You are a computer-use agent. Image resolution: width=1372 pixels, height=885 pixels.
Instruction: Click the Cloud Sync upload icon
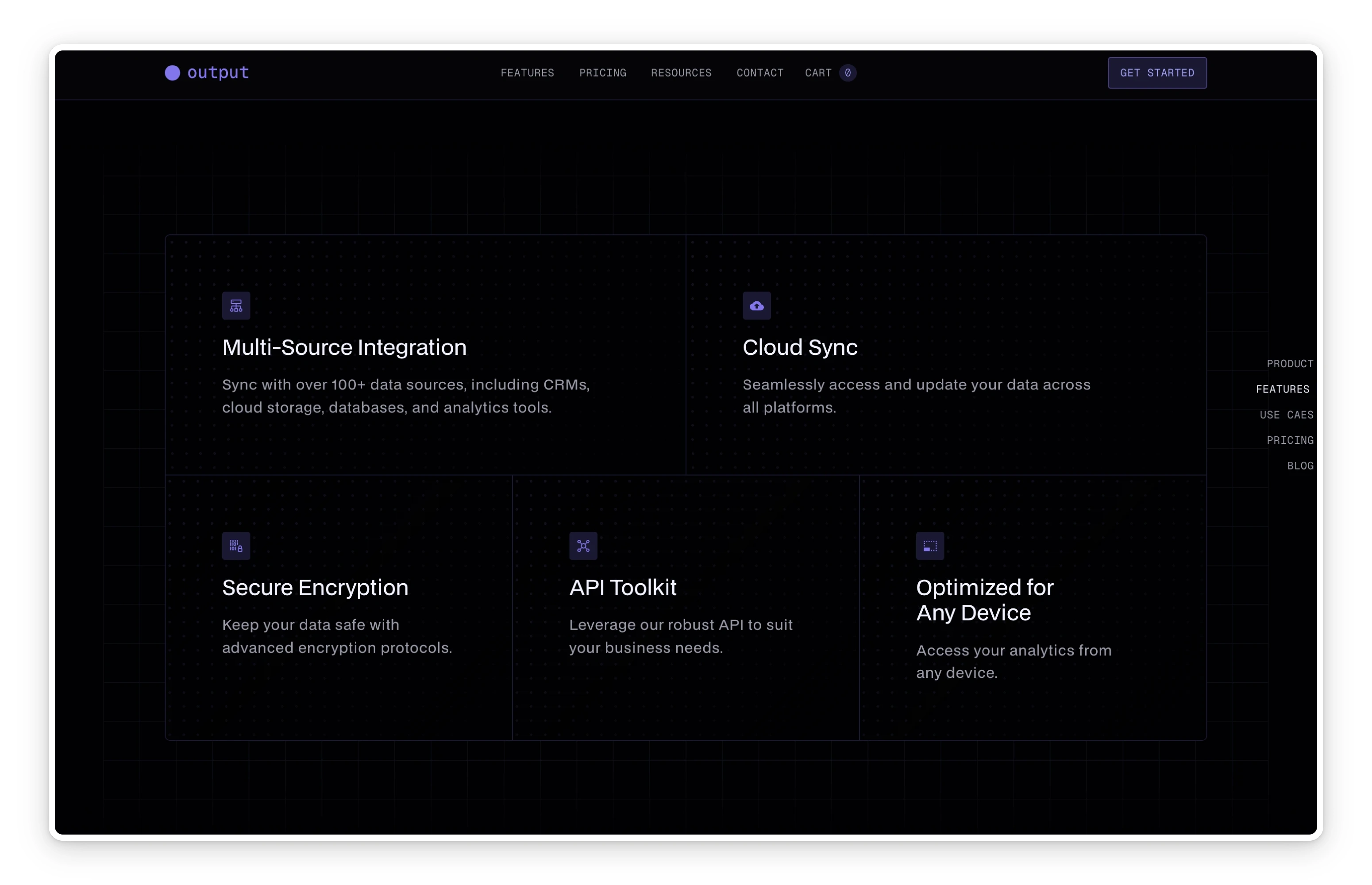click(756, 306)
